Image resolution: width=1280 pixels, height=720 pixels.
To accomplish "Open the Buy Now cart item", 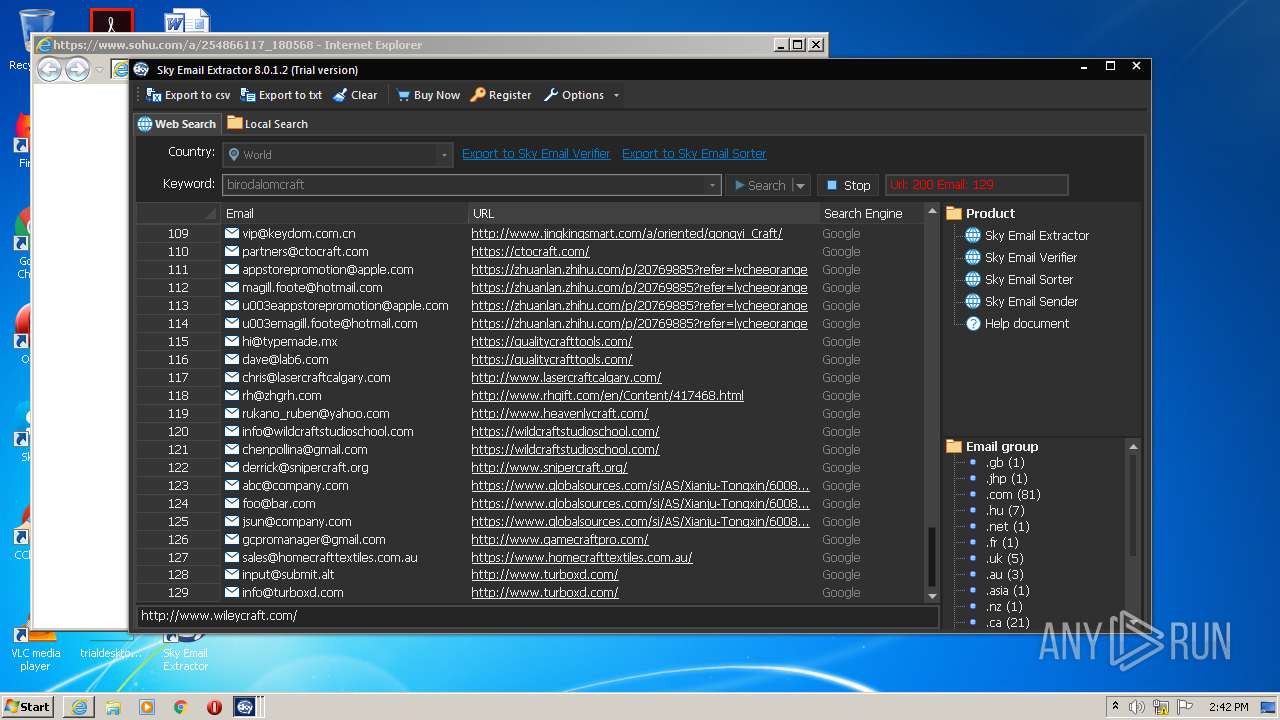I will pos(428,95).
